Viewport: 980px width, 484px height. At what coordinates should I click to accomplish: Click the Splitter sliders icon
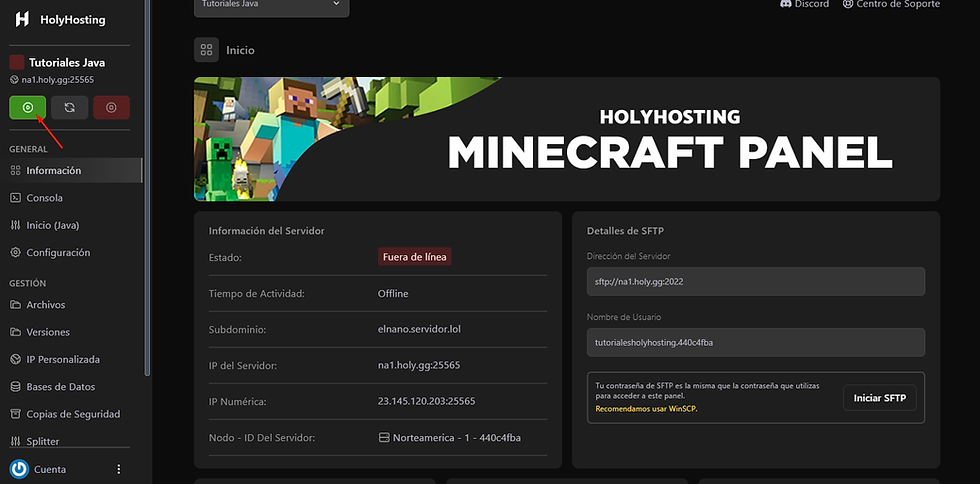click(16, 441)
